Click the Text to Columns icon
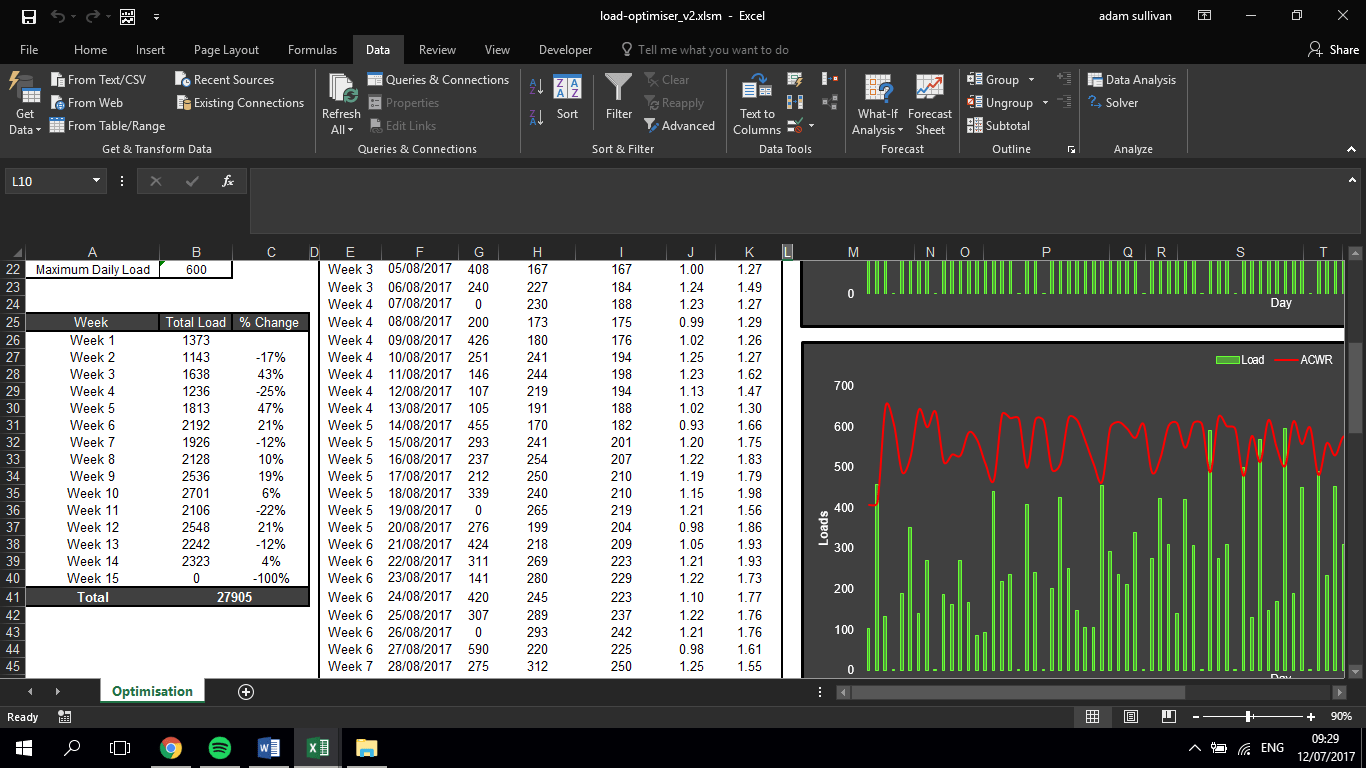 pyautogui.click(x=755, y=100)
